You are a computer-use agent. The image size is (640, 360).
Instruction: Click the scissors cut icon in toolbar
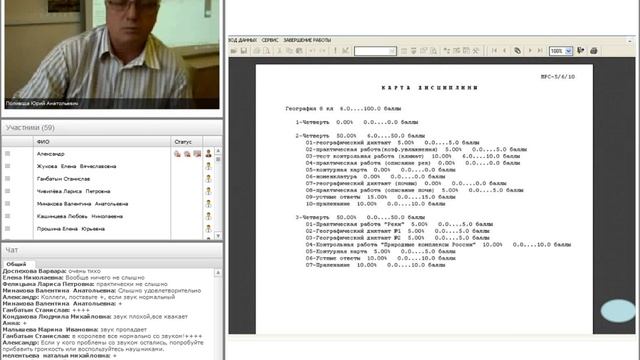tap(279, 51)
